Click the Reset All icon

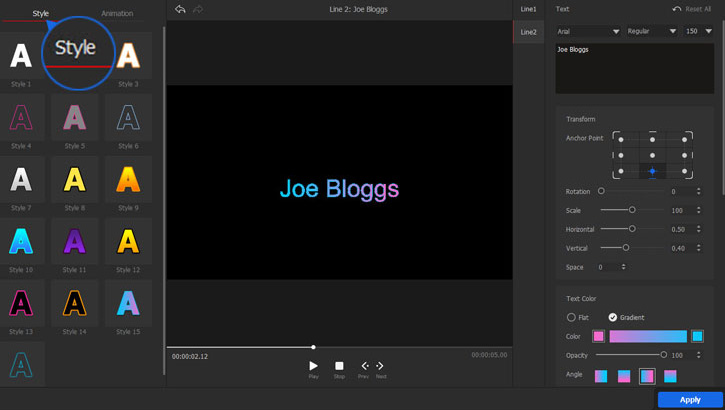(677, 9)
